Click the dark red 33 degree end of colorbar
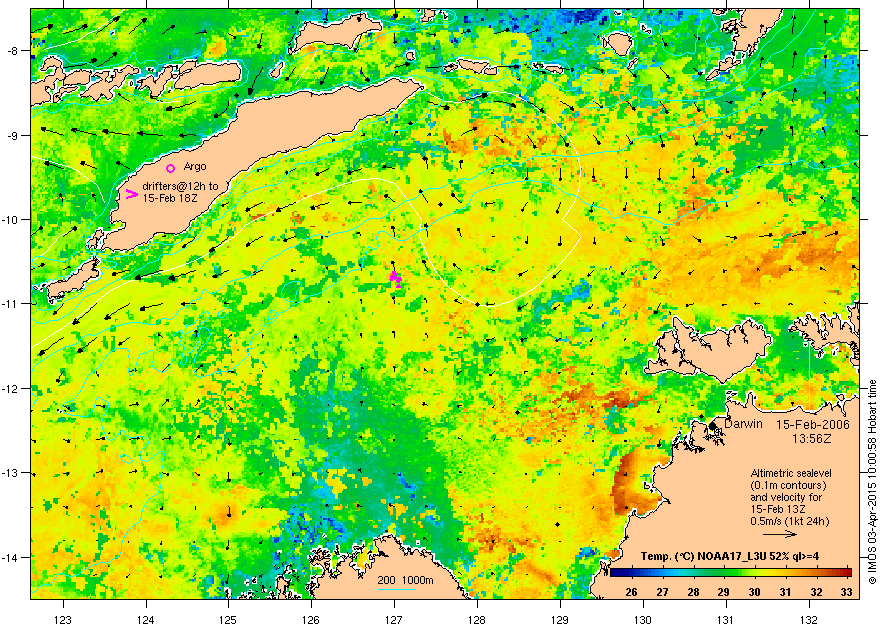This screenshot has height=630, width=880. coord(847,573)
